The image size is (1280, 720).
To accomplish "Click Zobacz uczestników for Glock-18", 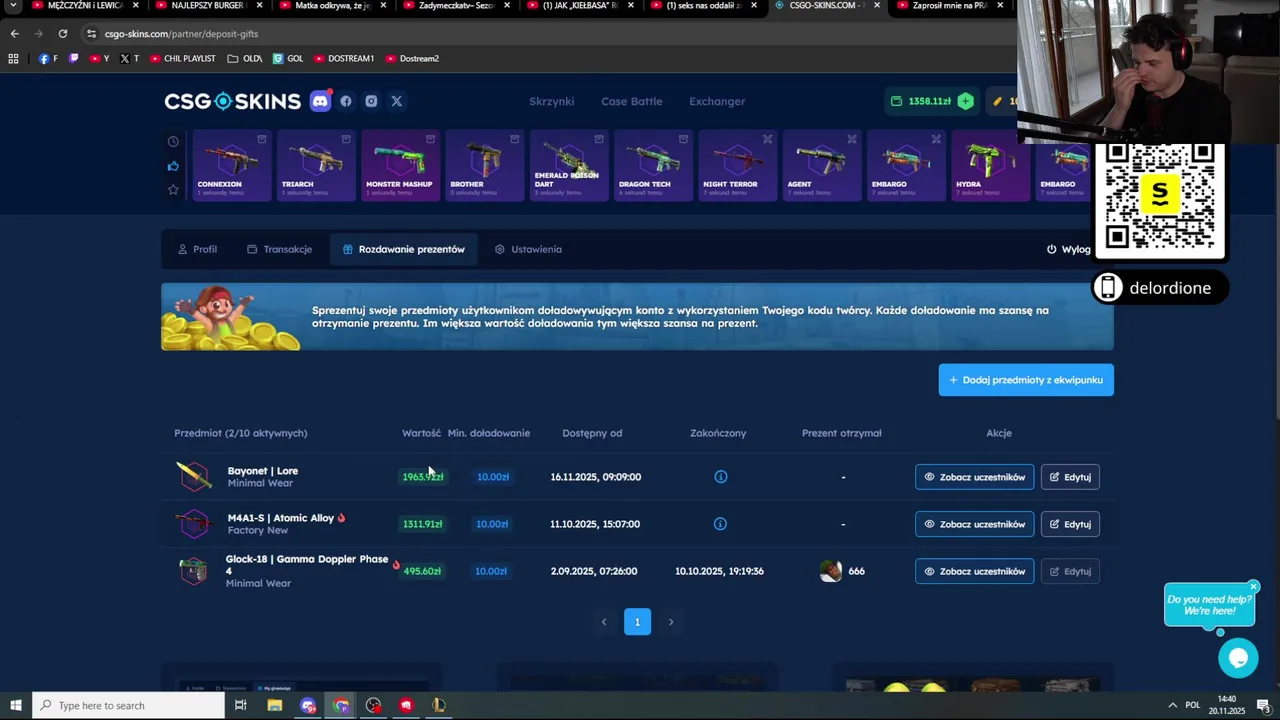I will click(974, 571).
